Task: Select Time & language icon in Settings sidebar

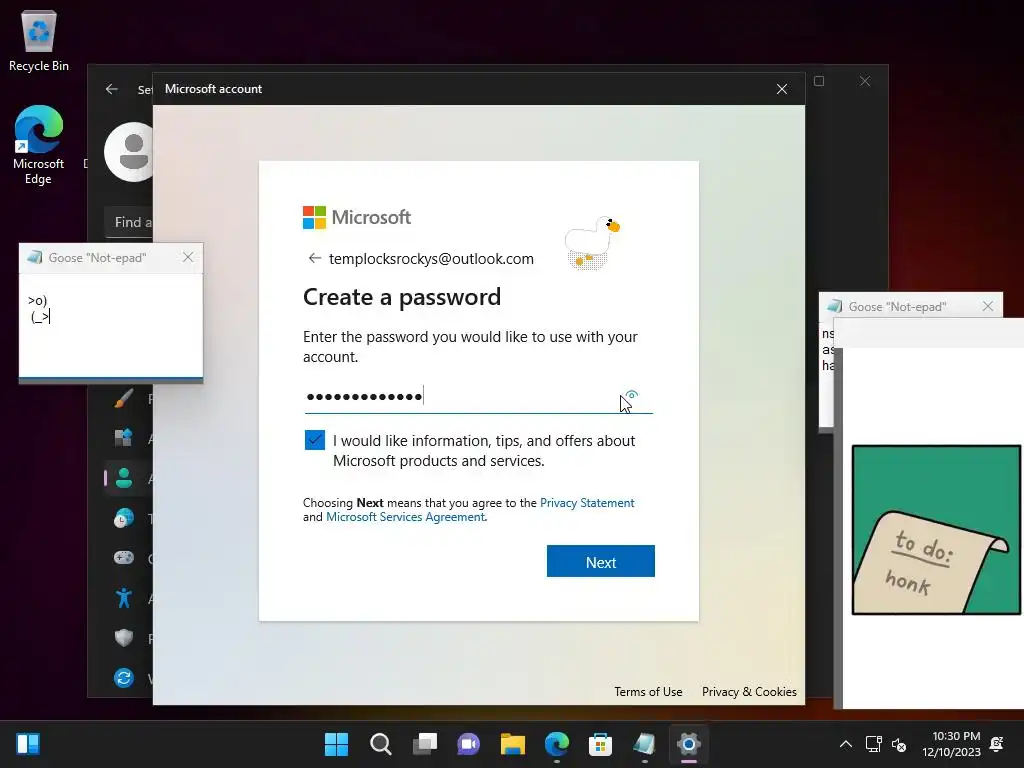Action: (x=123, y=518)
